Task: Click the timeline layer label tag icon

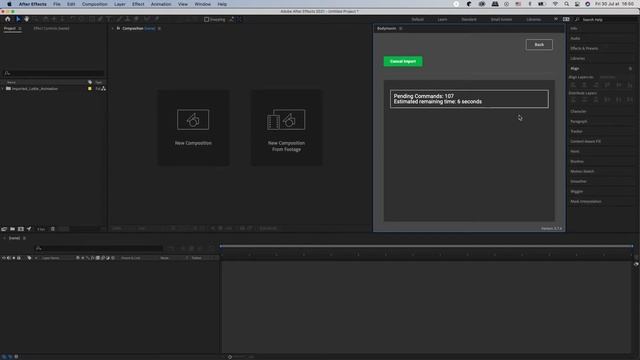Action: (29, 258)
